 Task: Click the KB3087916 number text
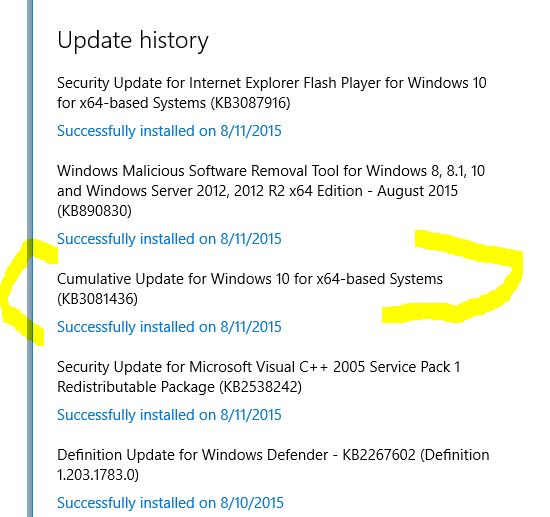tap(251, 103)
